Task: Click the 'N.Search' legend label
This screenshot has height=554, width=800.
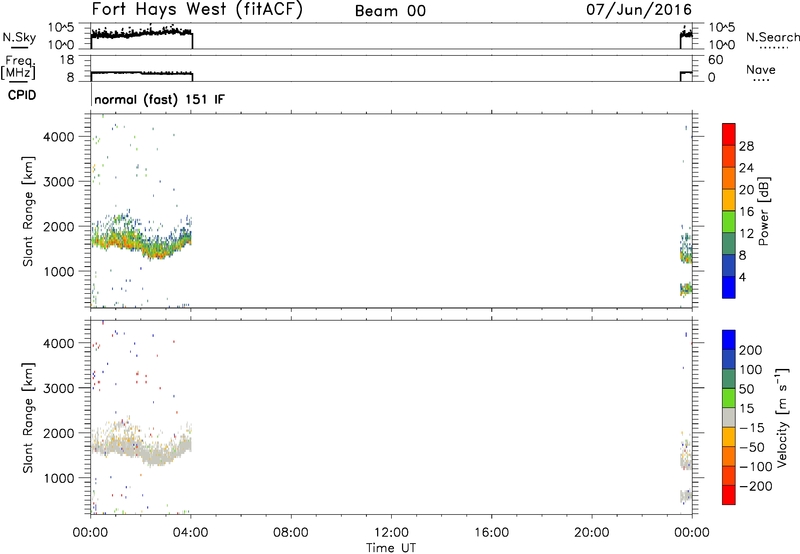Action: (x=772, y=37)
